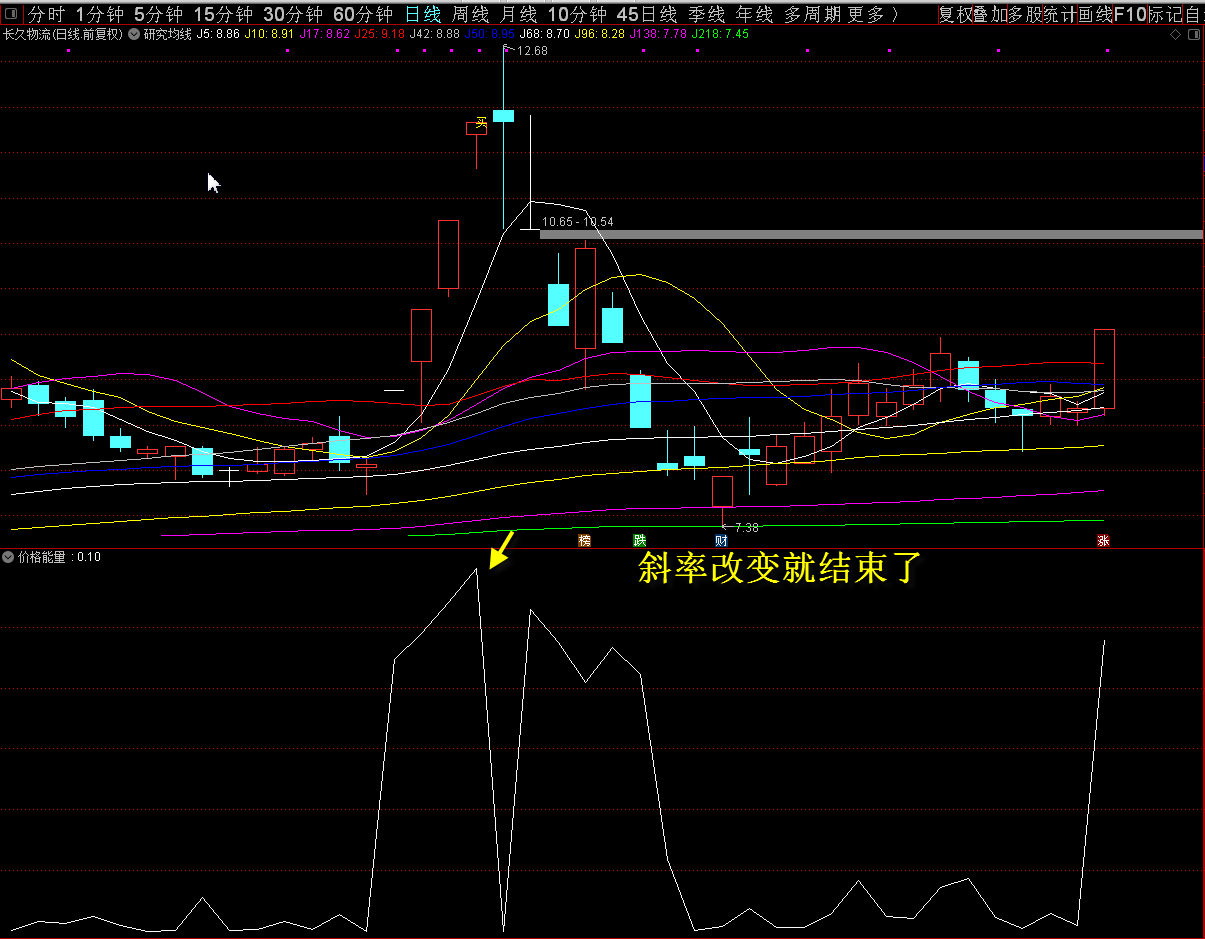Viewport: 1205px width, 939px height.
Task: Select the 30分钟 period tab
Action: (x=293, y=14)
